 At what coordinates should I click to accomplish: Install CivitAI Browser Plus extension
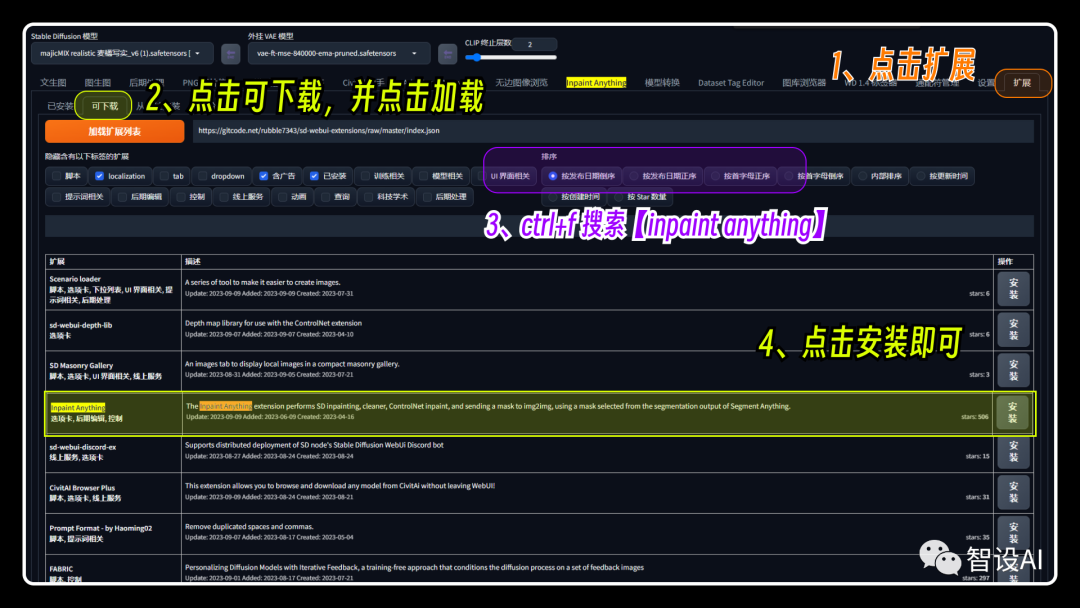click(1013, 492)
